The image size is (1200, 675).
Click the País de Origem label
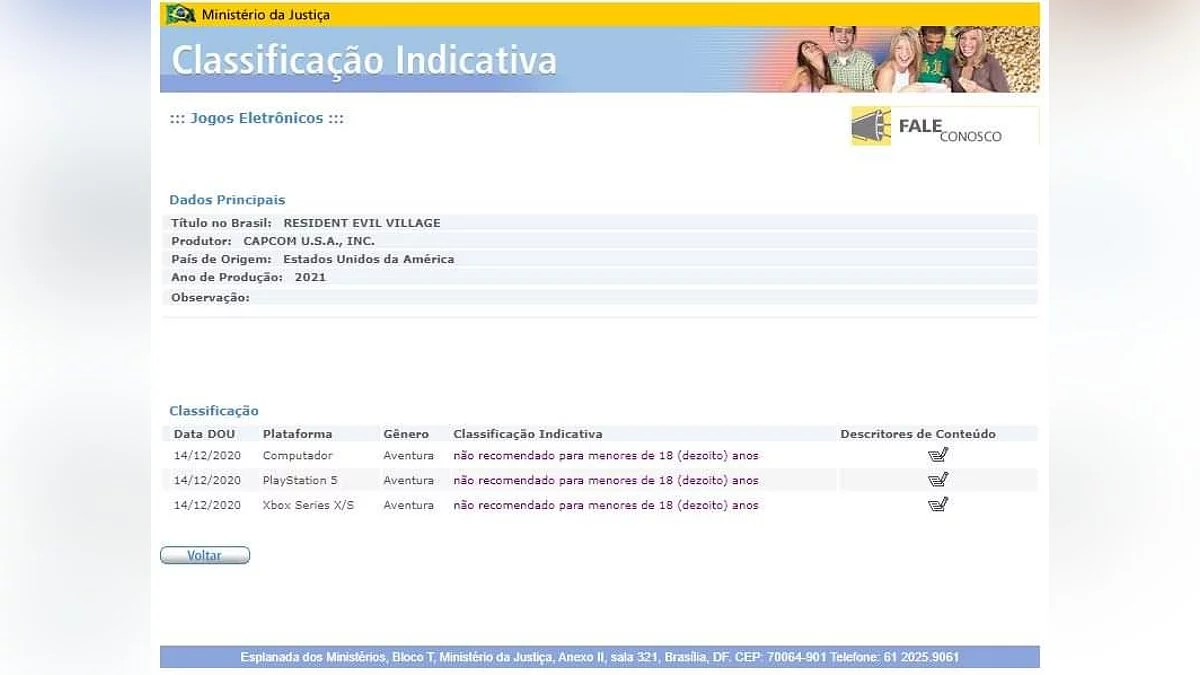pyautogui.click(x=221, y=259)
